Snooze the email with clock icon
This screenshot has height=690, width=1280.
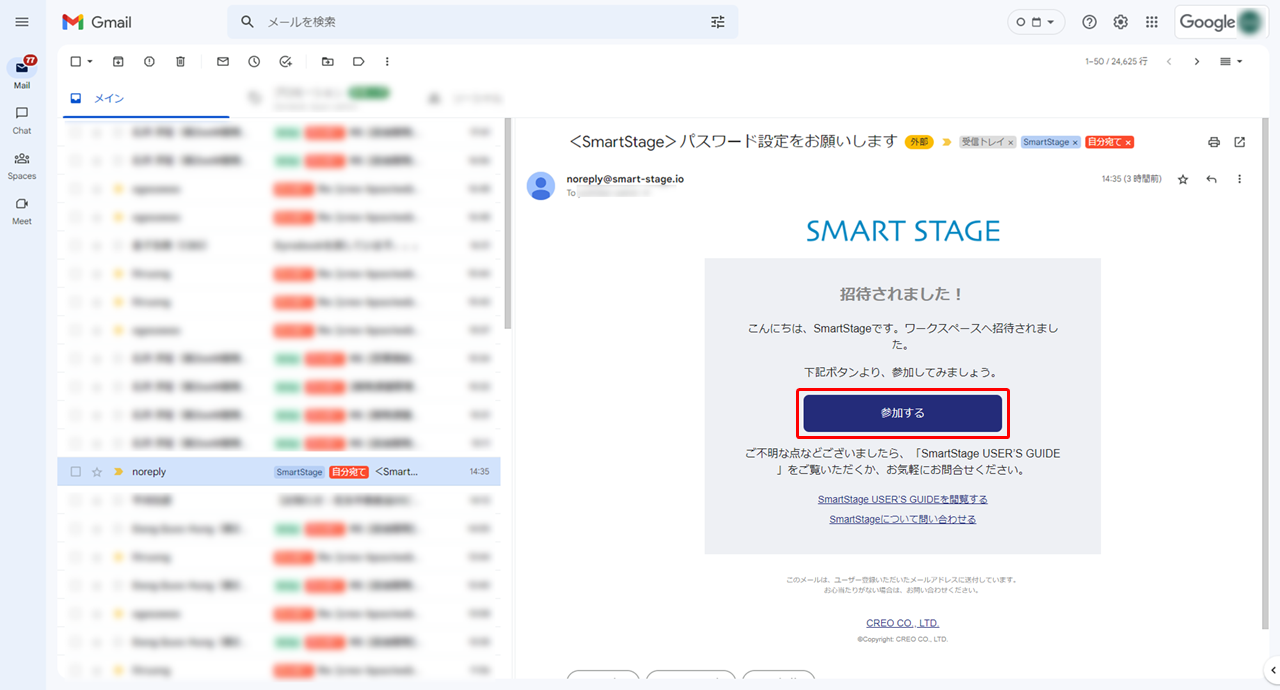pyautogui.click(x=254, y=62)
